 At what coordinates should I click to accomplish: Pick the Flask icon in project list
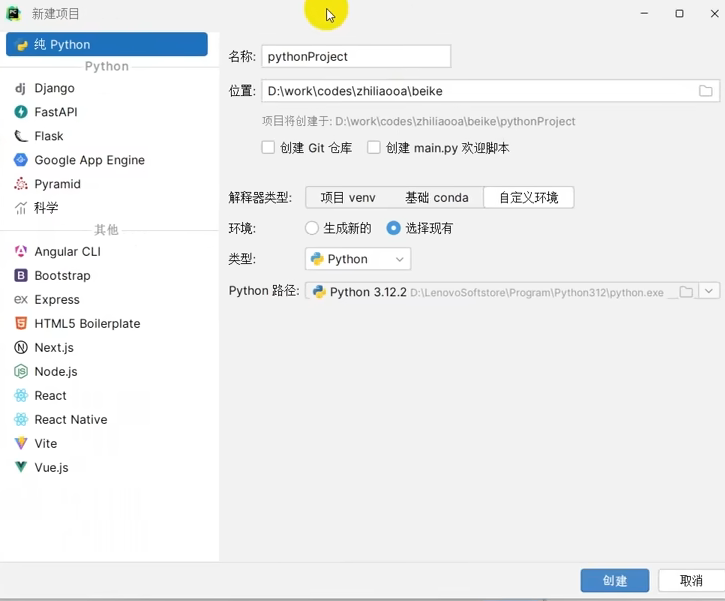[21, 135]
